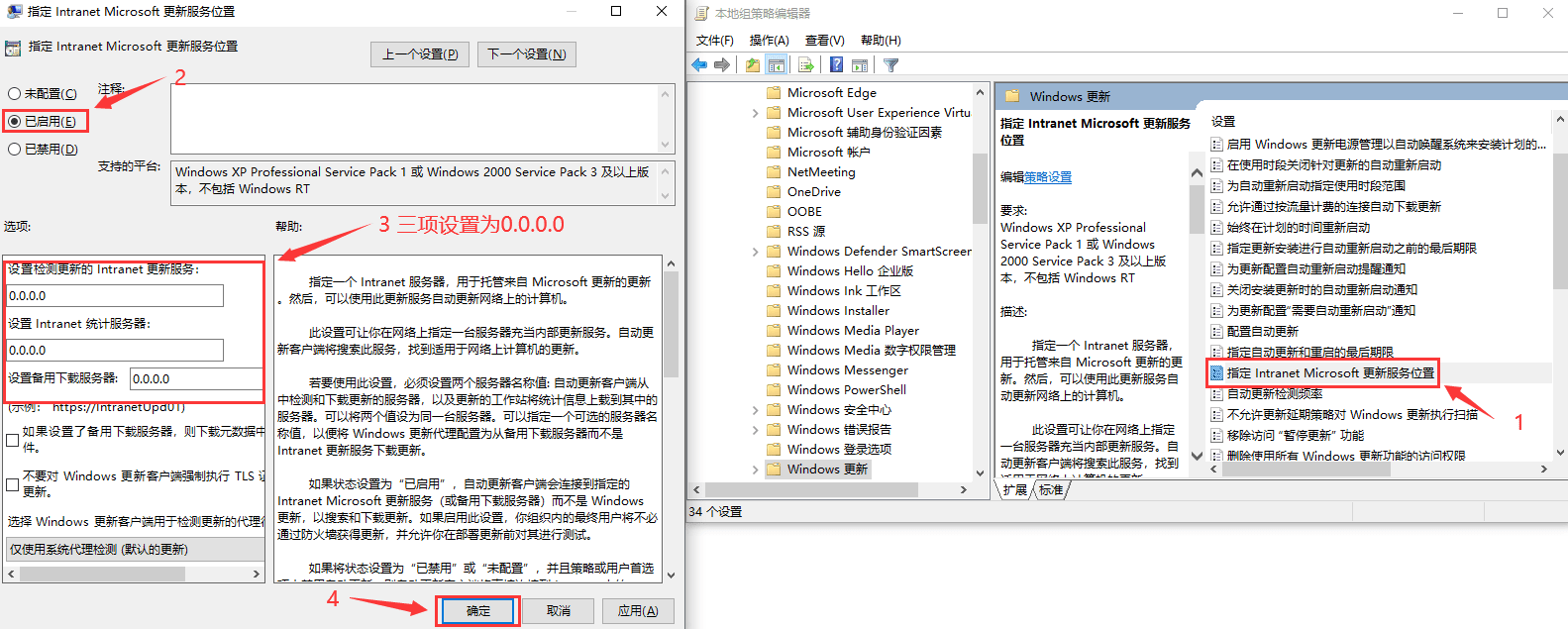Select the 自动更新检测频率 setting
The width and height of the screenshot is (1568, 629).
point(1274,394)
